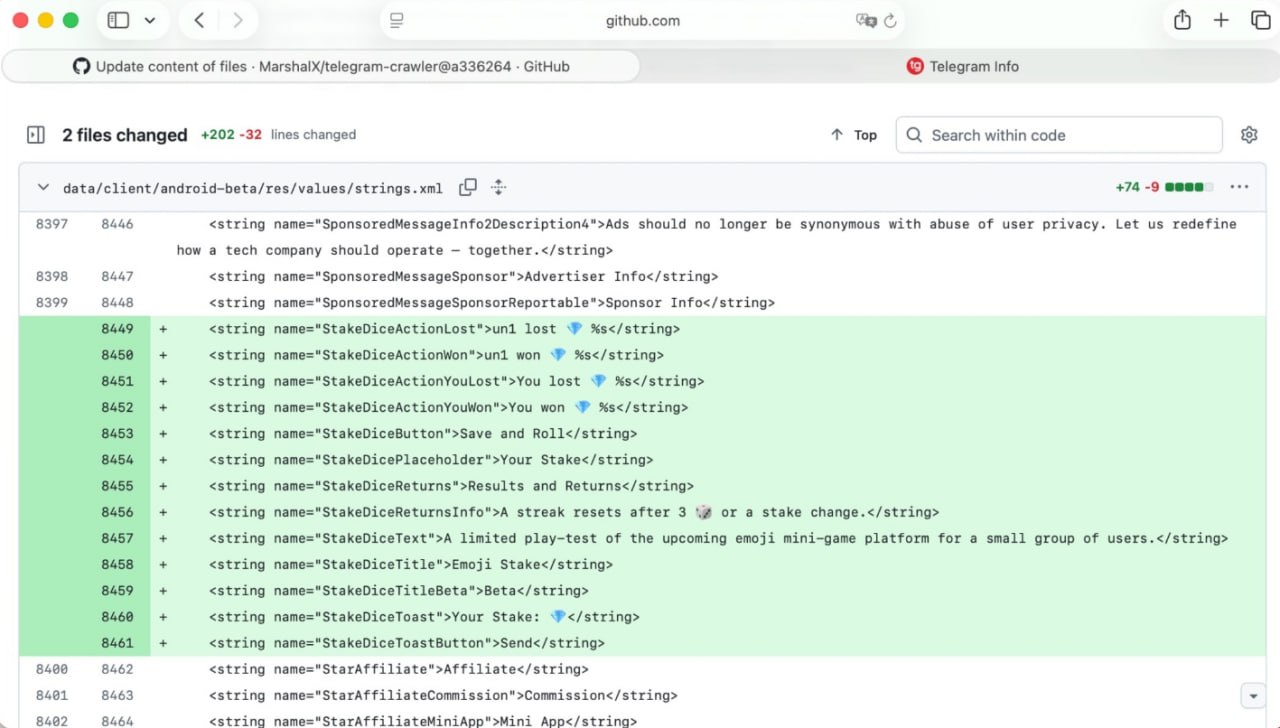Copy the strings.xml file path

467,187
